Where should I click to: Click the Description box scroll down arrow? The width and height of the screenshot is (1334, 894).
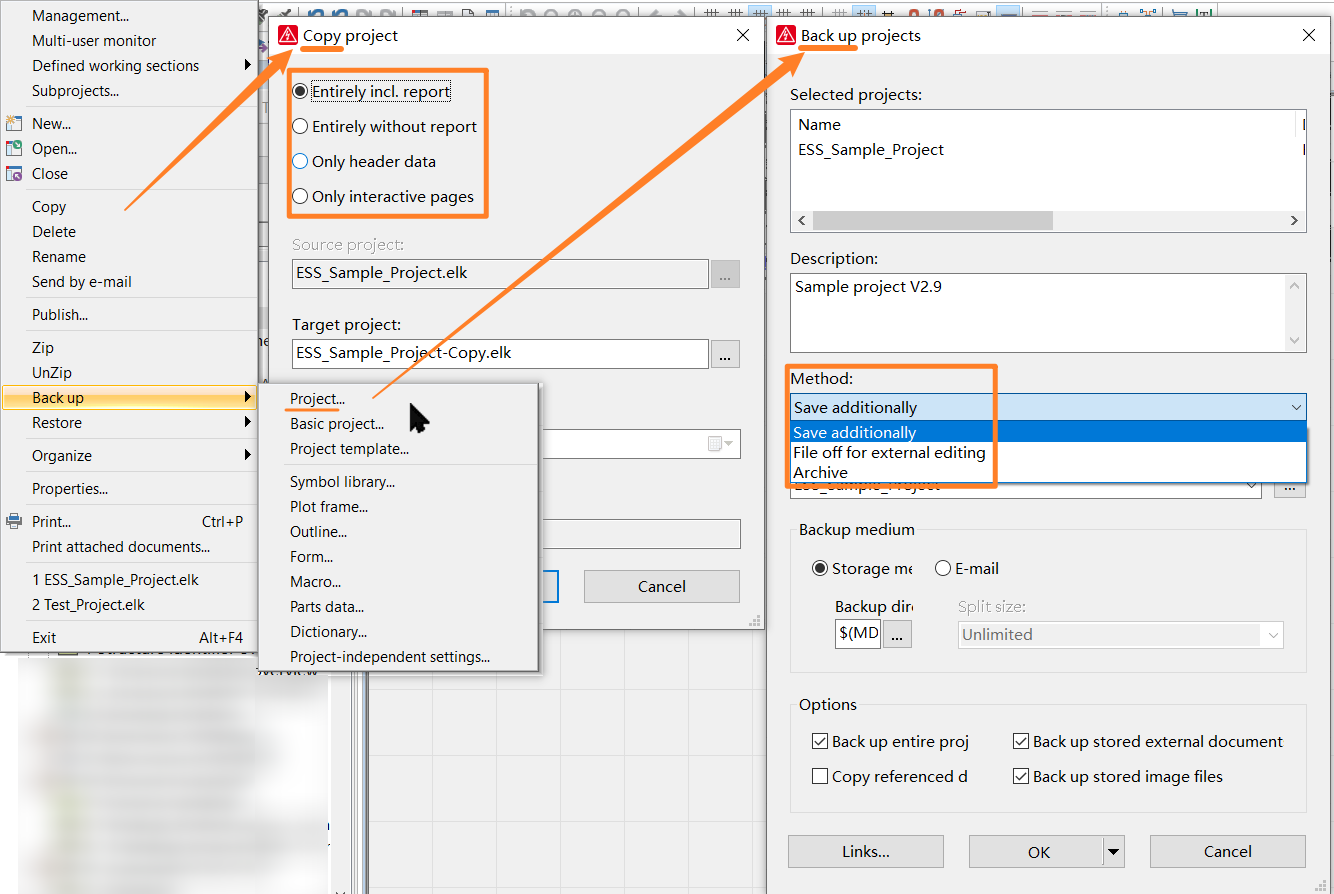point(1296,340)
